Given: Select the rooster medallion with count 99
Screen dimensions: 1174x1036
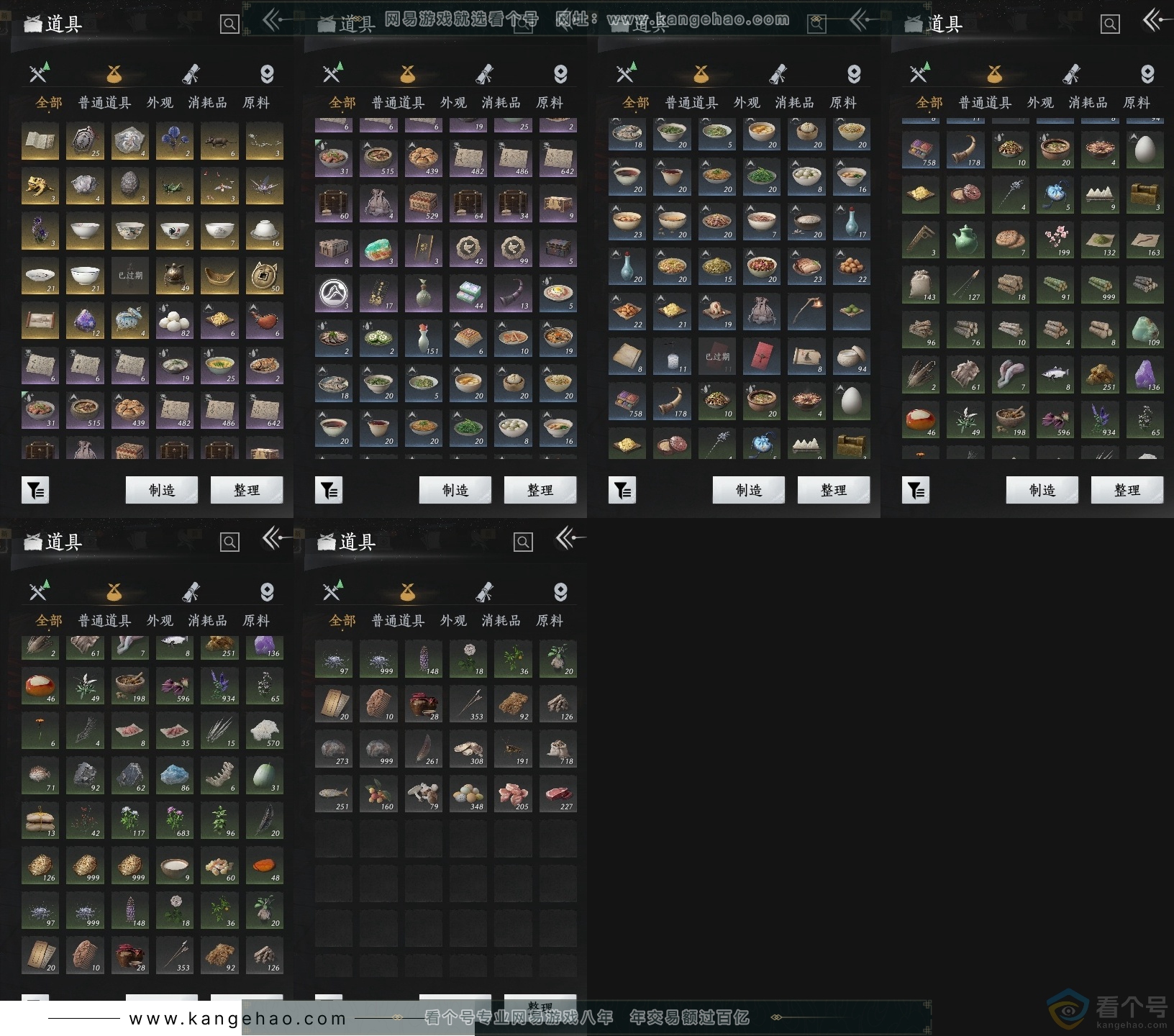Looking at the screenshot, I should 513,249.
